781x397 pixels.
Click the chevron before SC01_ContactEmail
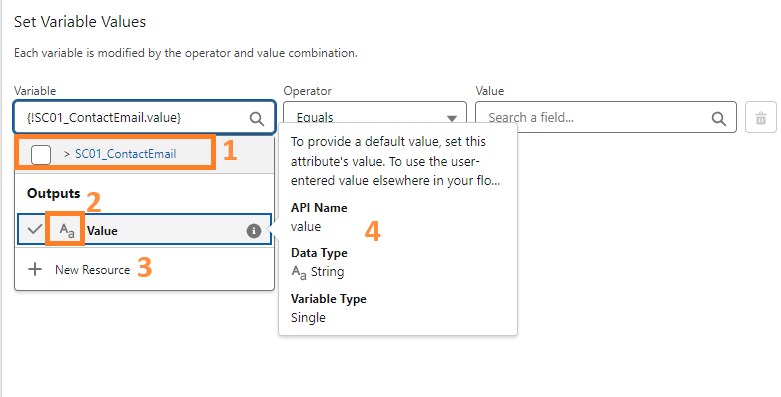(x=67, y=154)
